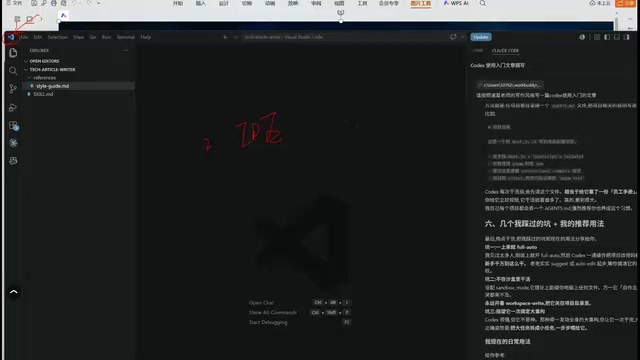Open the WPS 图片工具 ribbon tab
The height and width of the screenshot is (360, 640).
point(420,3)
